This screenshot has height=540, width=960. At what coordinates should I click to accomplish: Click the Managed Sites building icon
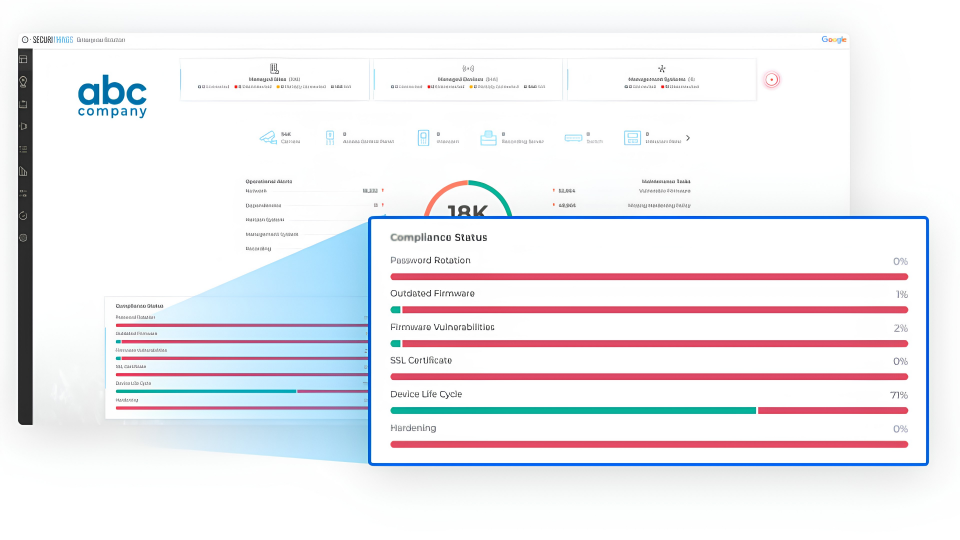coord(274,69)
